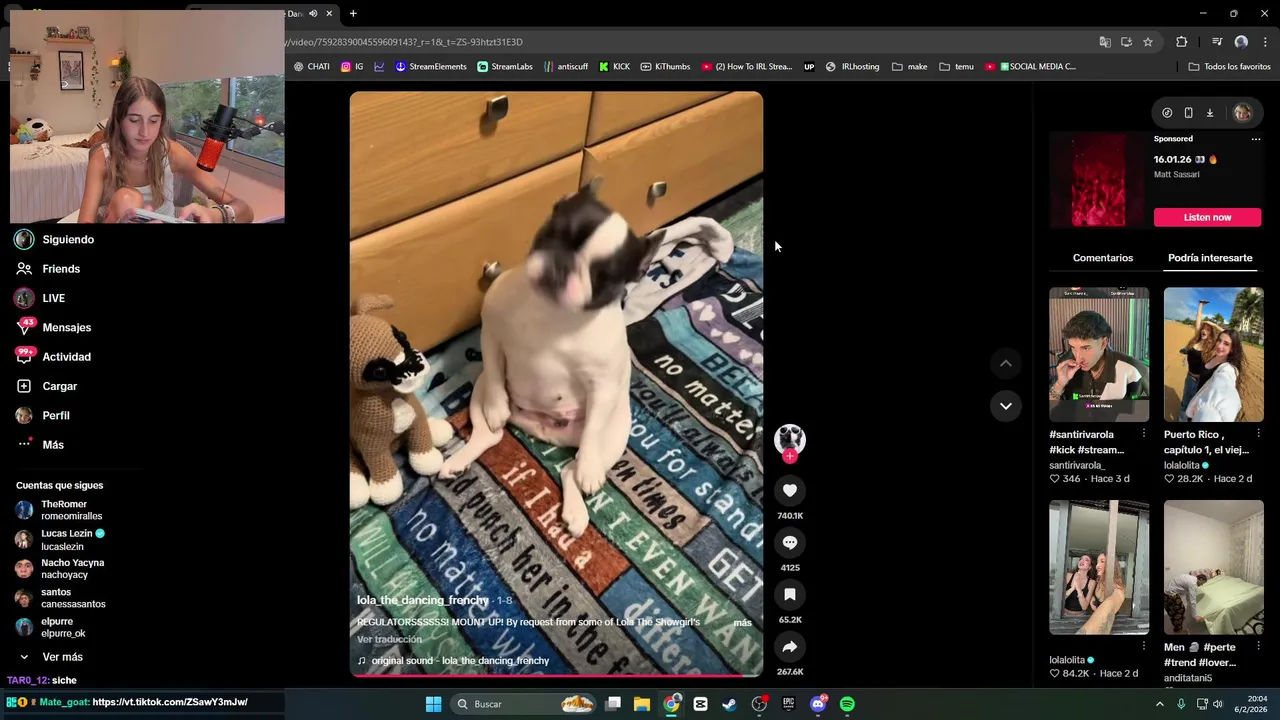Open Spotify from the taskbar
This screenshot has height=720, width=1280.
coord(847,704)
